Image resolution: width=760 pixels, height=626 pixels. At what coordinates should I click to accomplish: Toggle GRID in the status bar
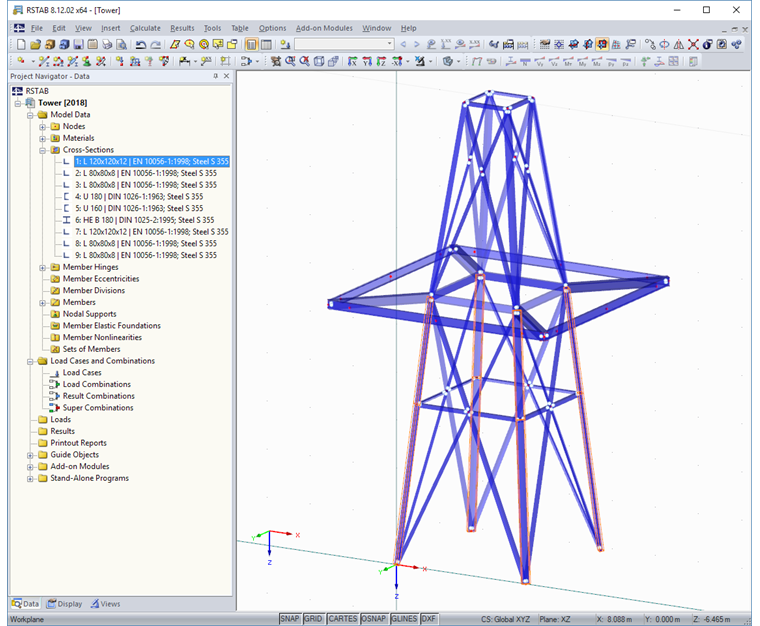pyautogui.click(x=313, y=619)
